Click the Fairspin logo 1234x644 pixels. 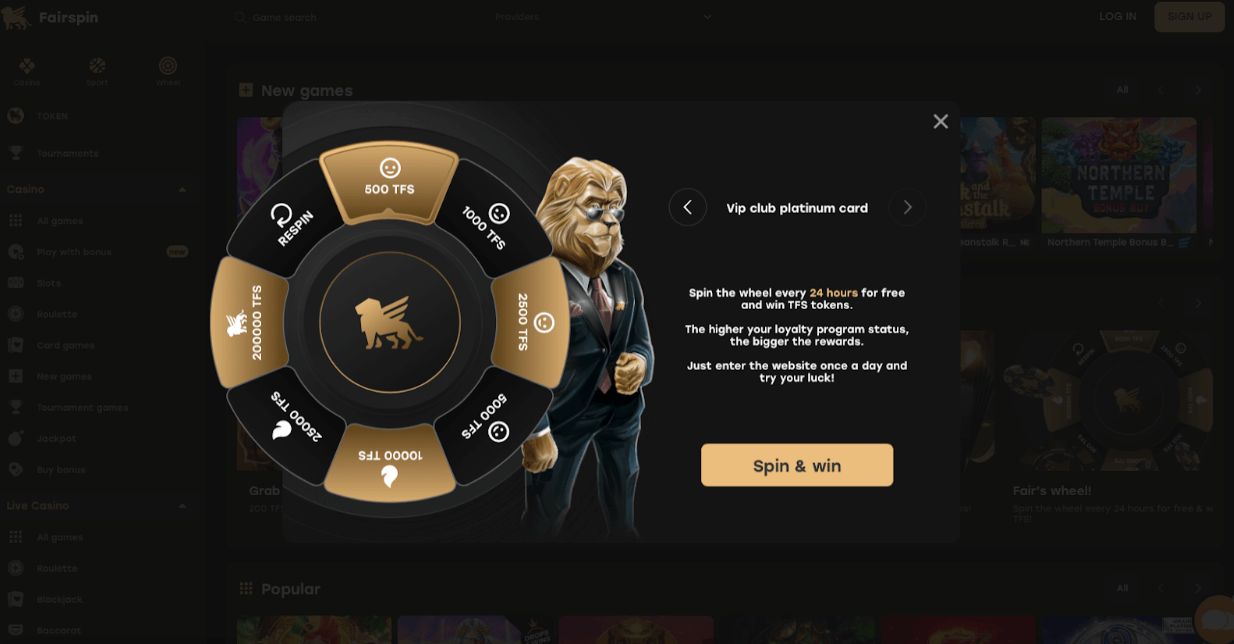coord(50,17)
